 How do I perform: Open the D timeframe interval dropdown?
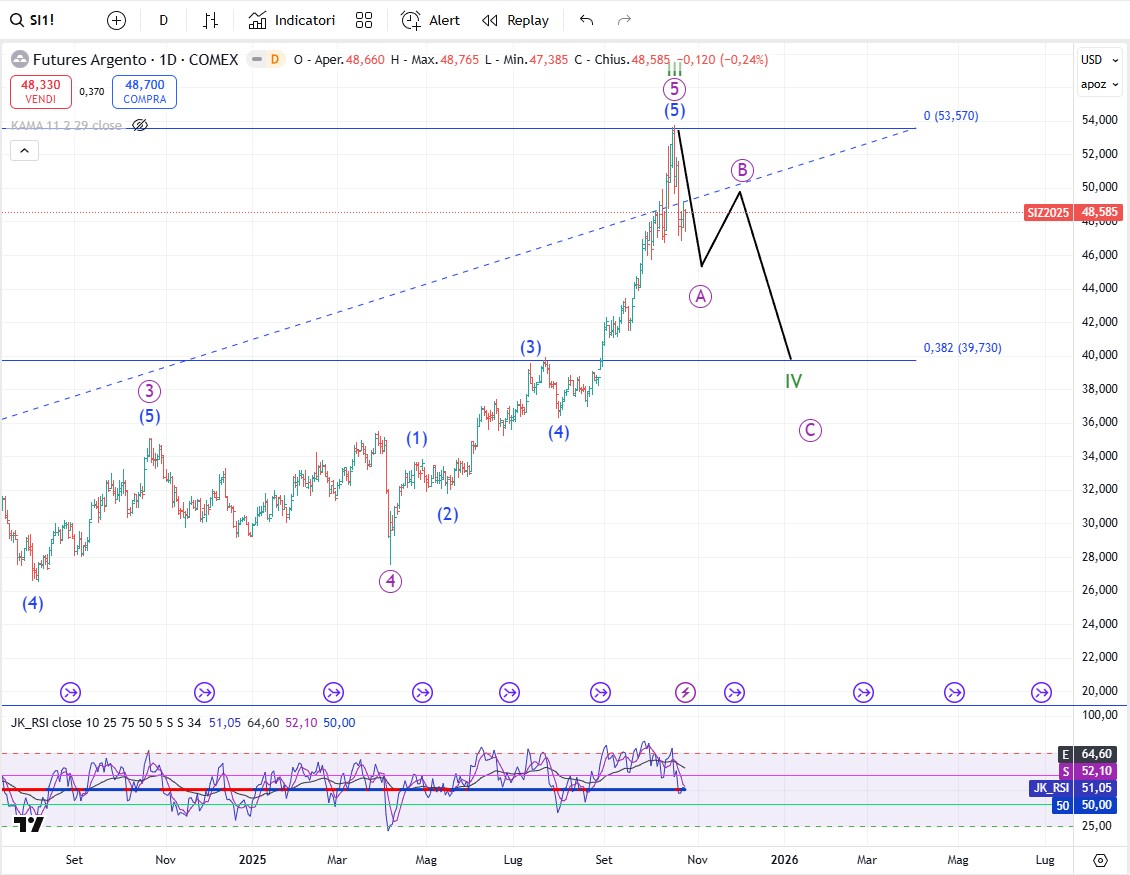tap(164, 20)
